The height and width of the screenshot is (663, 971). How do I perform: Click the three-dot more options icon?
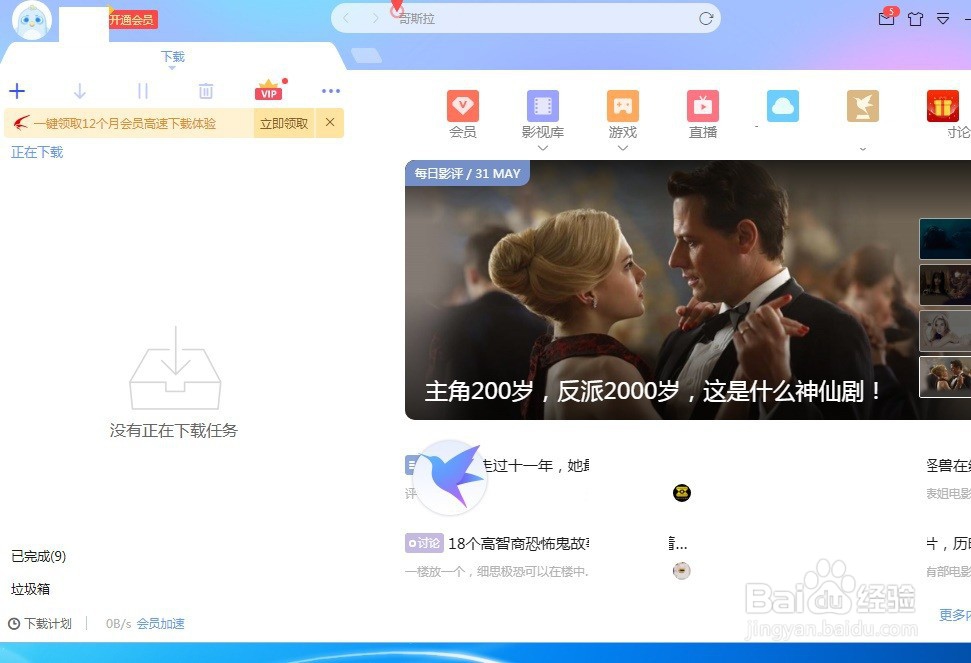point(330,91)
